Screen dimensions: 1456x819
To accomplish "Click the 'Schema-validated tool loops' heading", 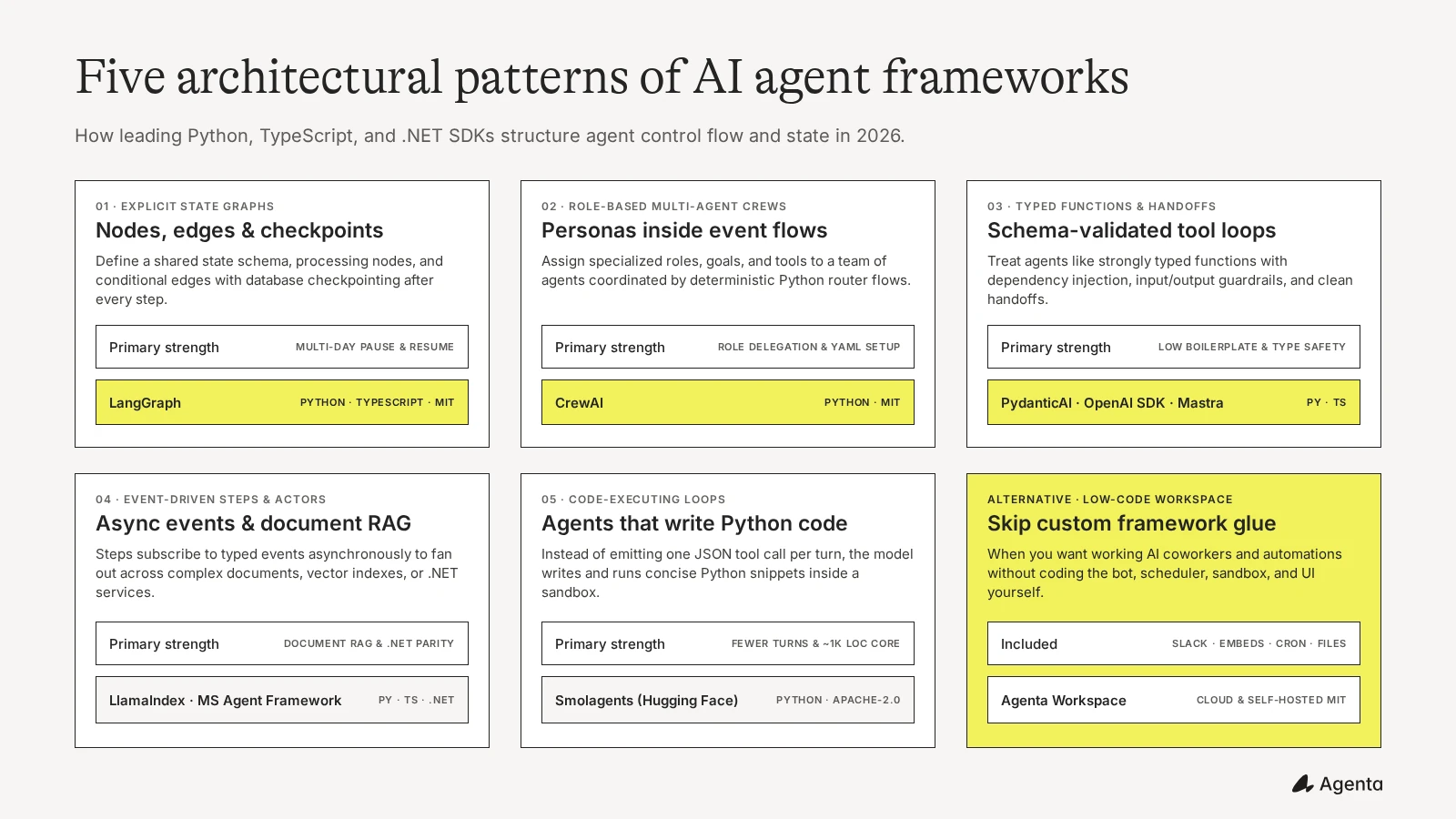I will (1132, 230).
